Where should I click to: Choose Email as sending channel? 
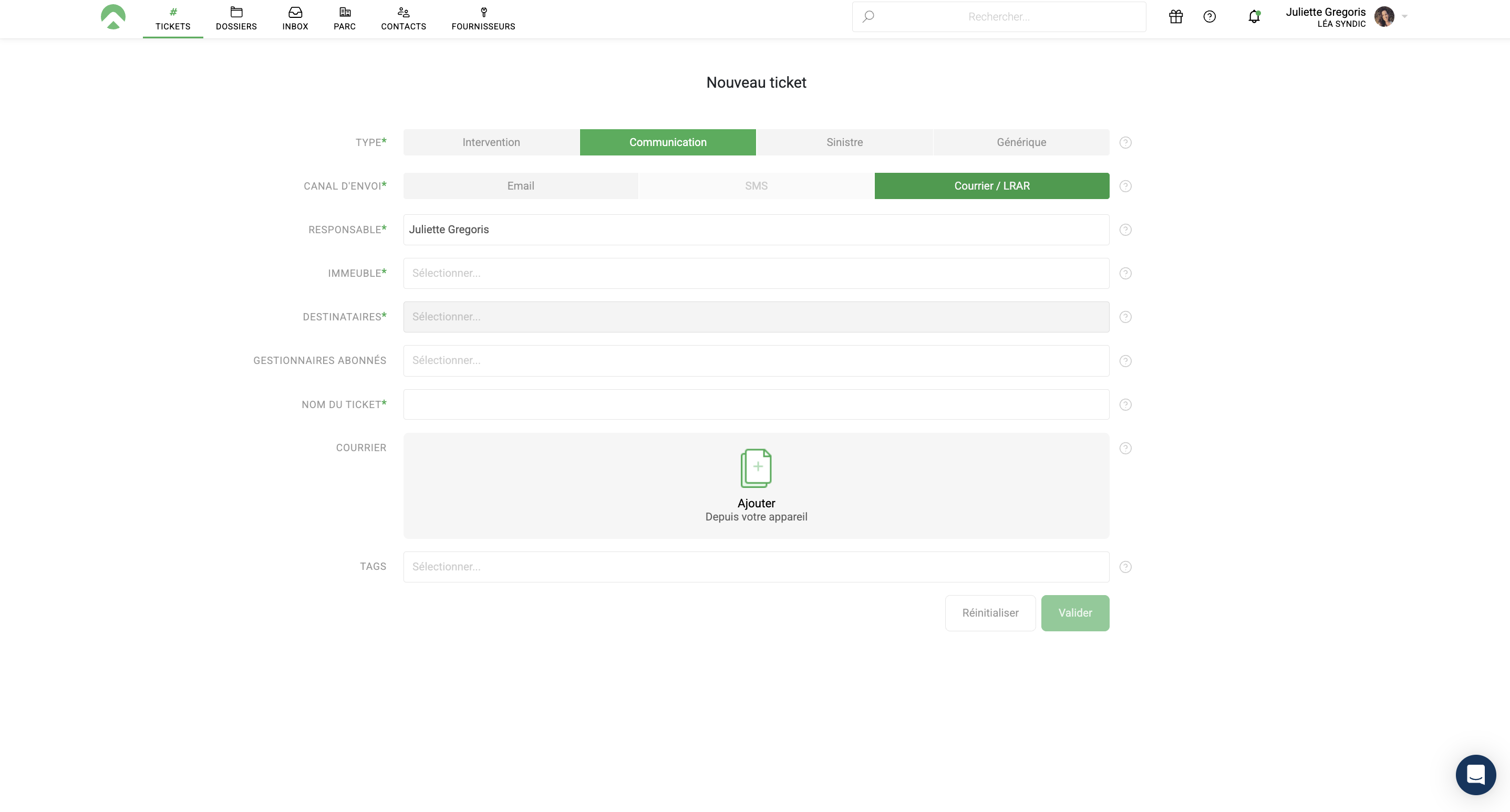pyautogui.click(x=520, y=186)
